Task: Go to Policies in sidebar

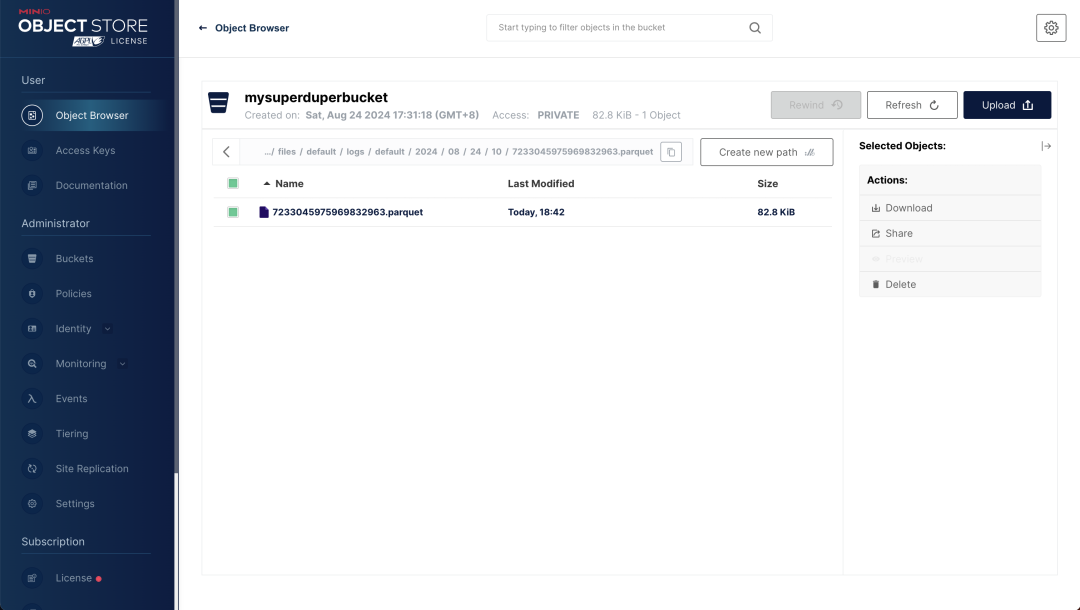Action: (74, 293)
